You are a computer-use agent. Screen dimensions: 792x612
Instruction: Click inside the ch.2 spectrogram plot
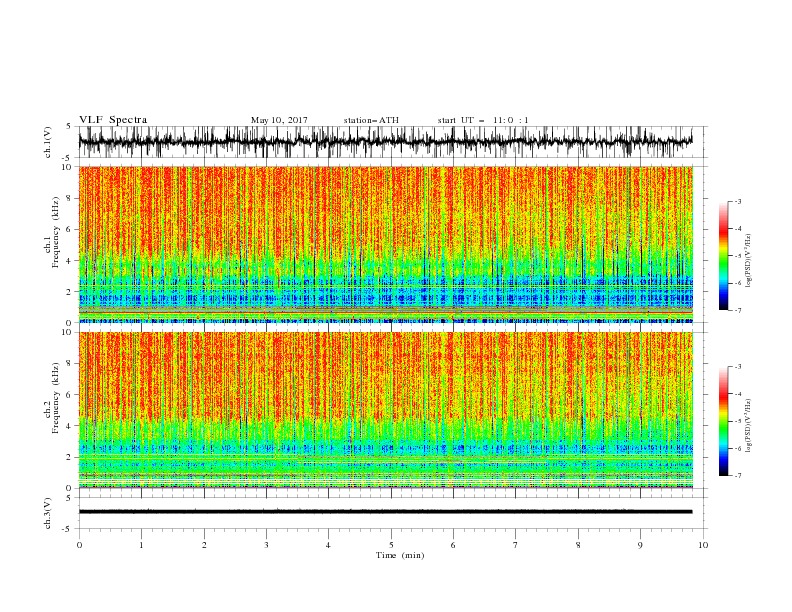386,410
